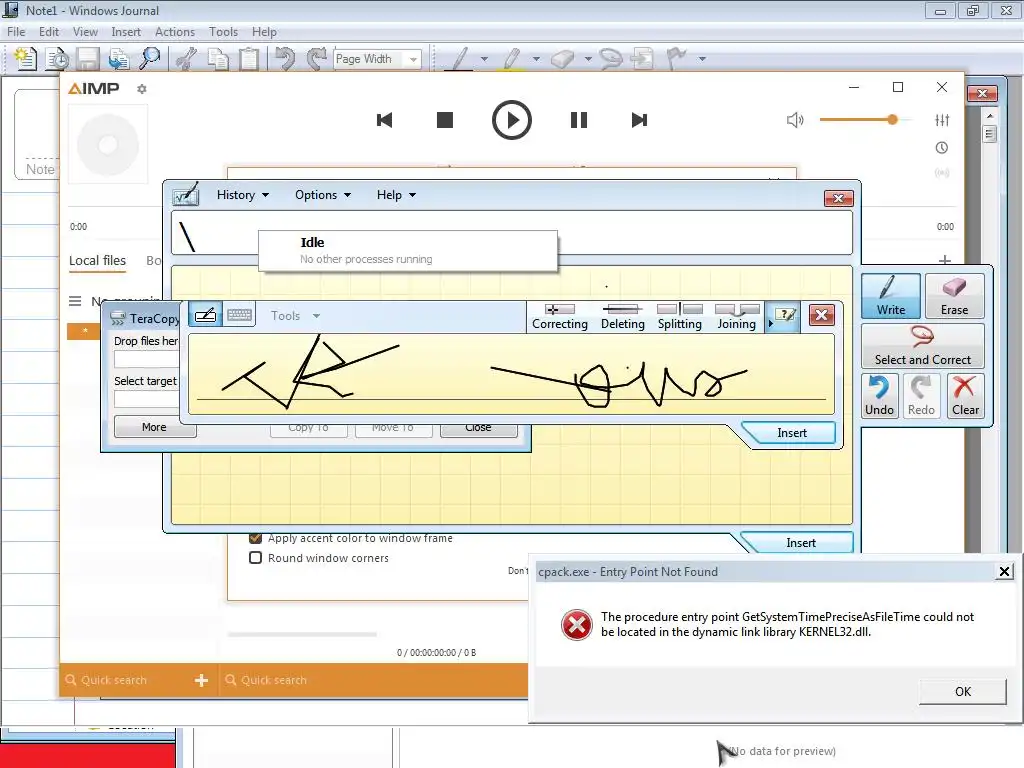The width and height of the screenshot is (1024, 768).
Task: Click the Cut scissors icon in Journal toolbar
Action: click(x=187, y=59)
